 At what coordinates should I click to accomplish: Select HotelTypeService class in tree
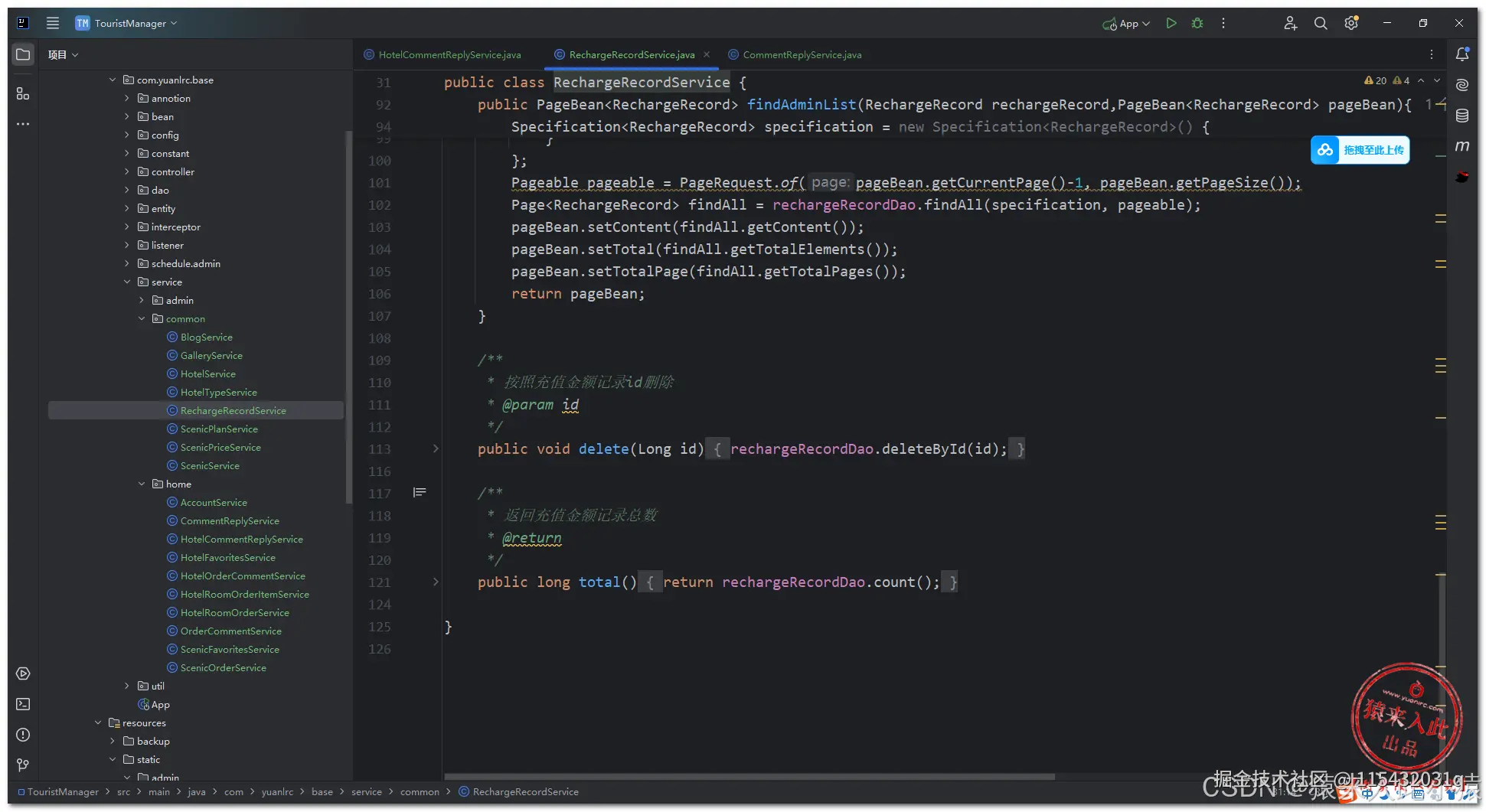click(218, 392)
